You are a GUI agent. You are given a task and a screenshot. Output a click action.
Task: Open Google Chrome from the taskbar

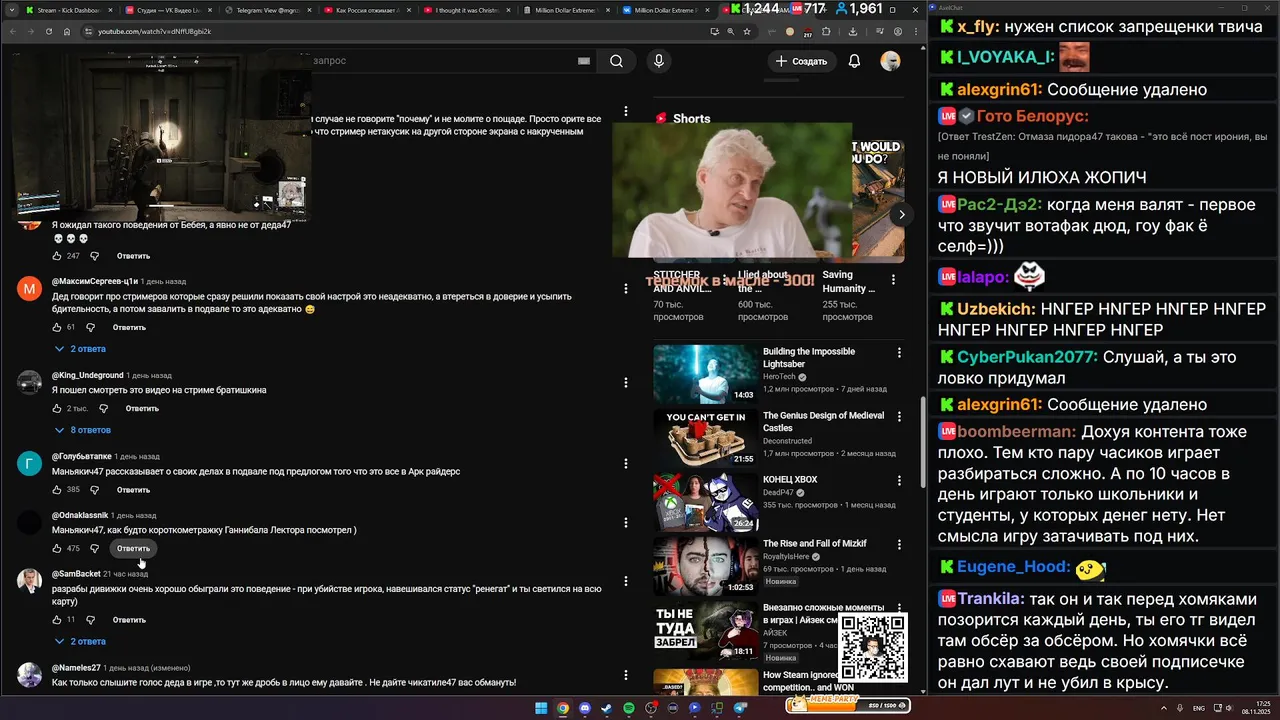[563, 708]
